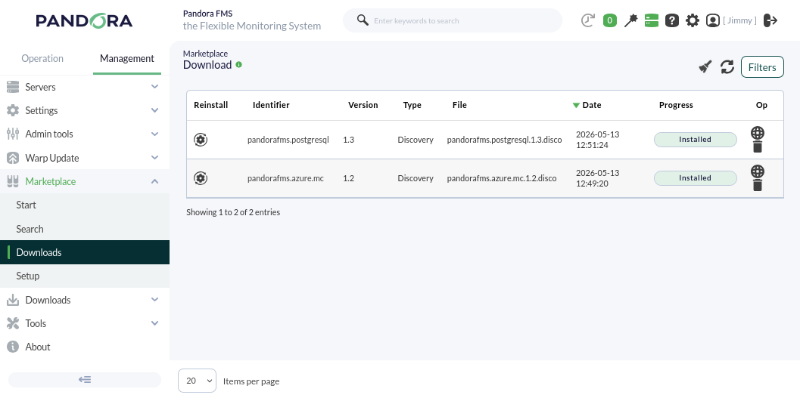Switch to the Operation tab
Screen dimensions: 800x401
pyautogui.click(x=42, y=58)
